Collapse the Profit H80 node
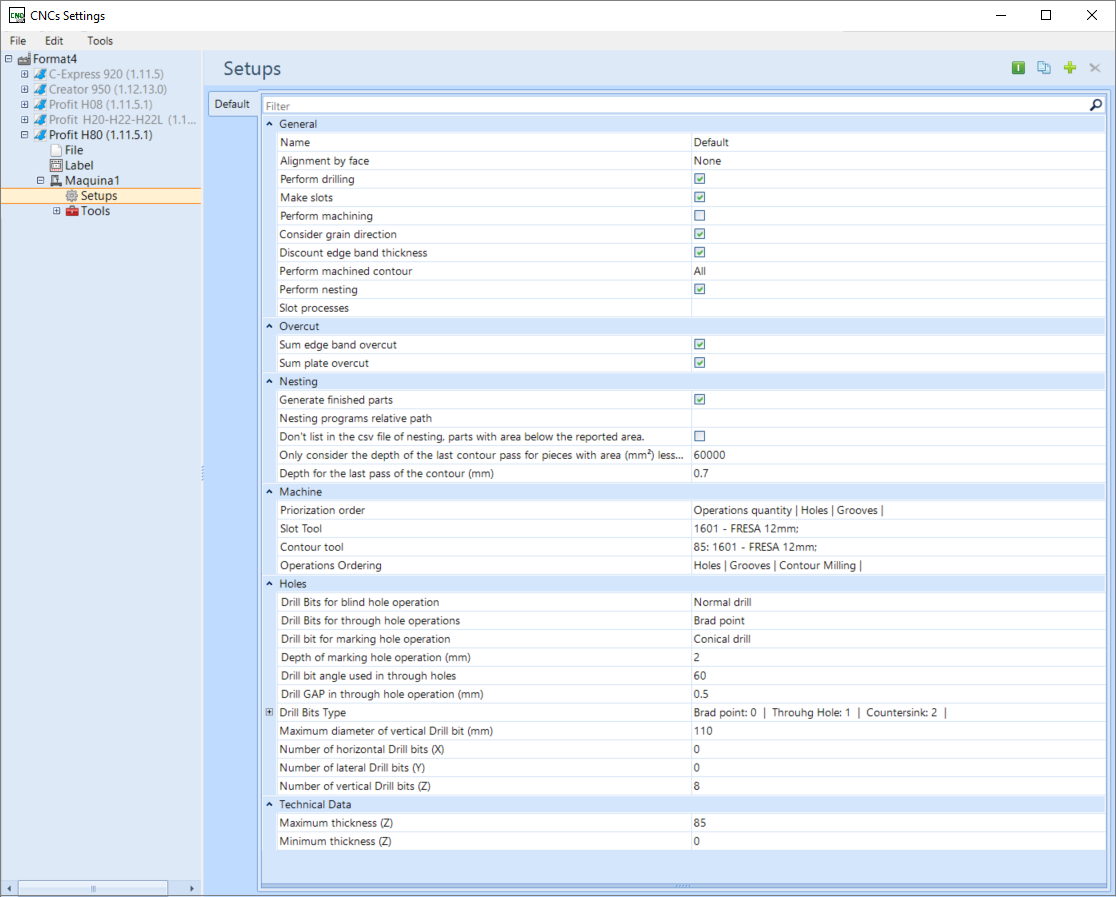This screenshot has height=897, width=1116. (24, 135)
